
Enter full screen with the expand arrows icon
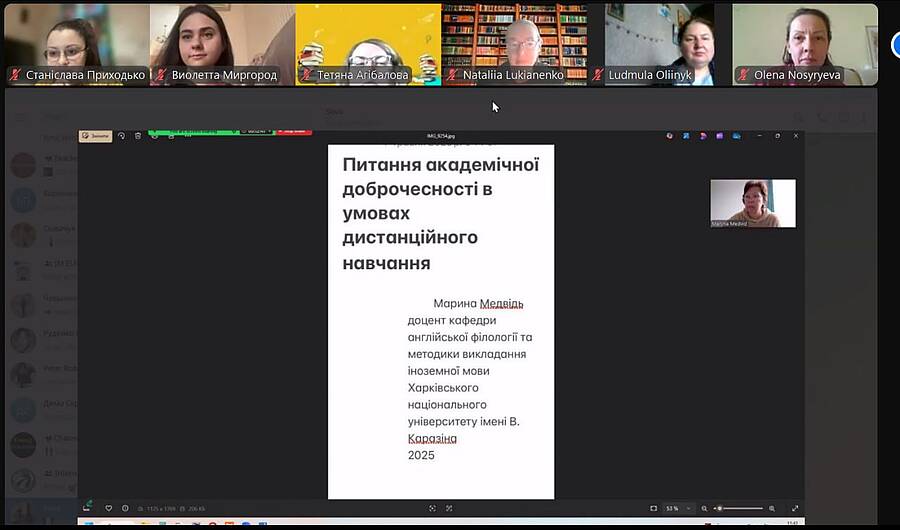point(795,508)
